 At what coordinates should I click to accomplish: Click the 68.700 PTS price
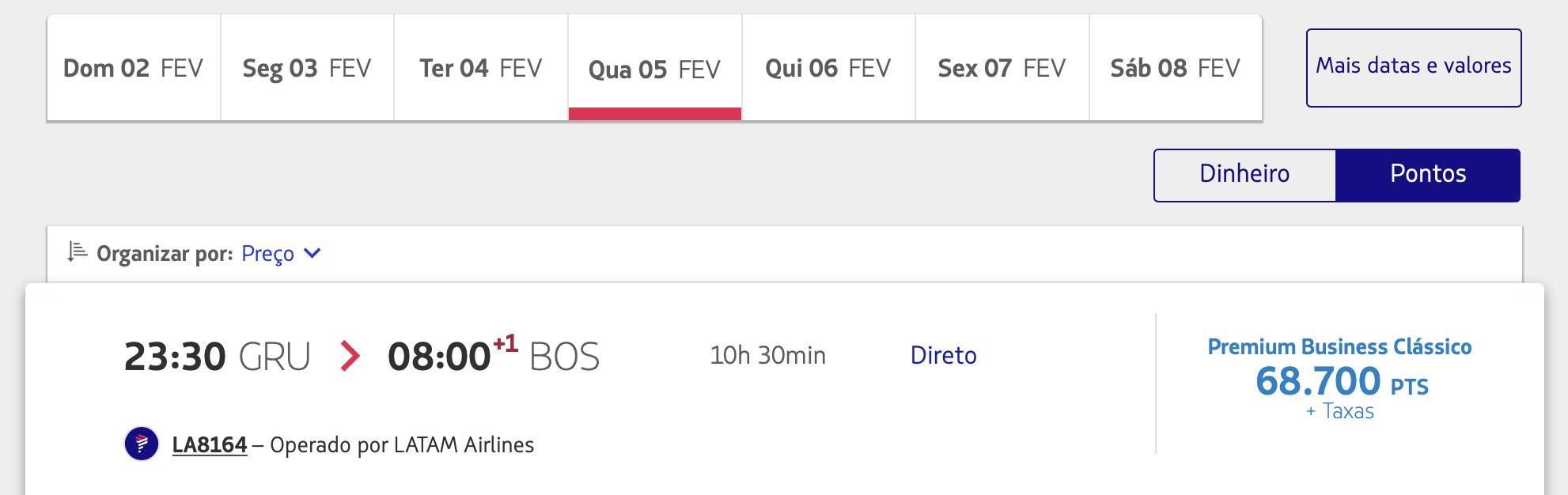coord(1342,381)
